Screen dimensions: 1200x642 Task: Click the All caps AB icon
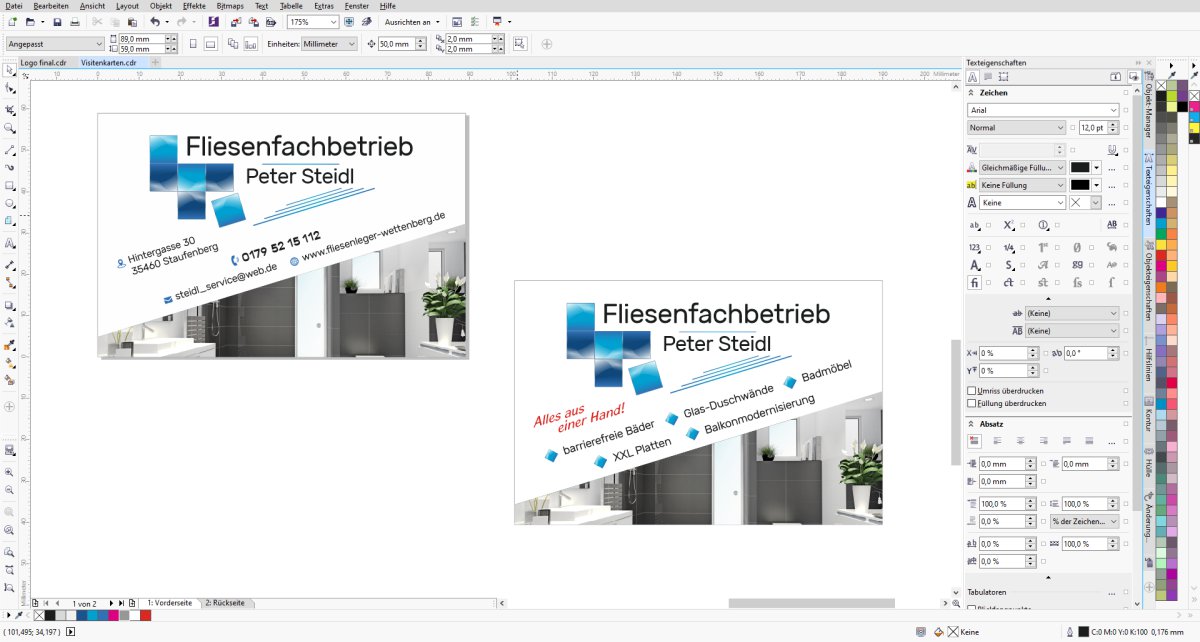pyautogui.click(x=1112, y=225)
